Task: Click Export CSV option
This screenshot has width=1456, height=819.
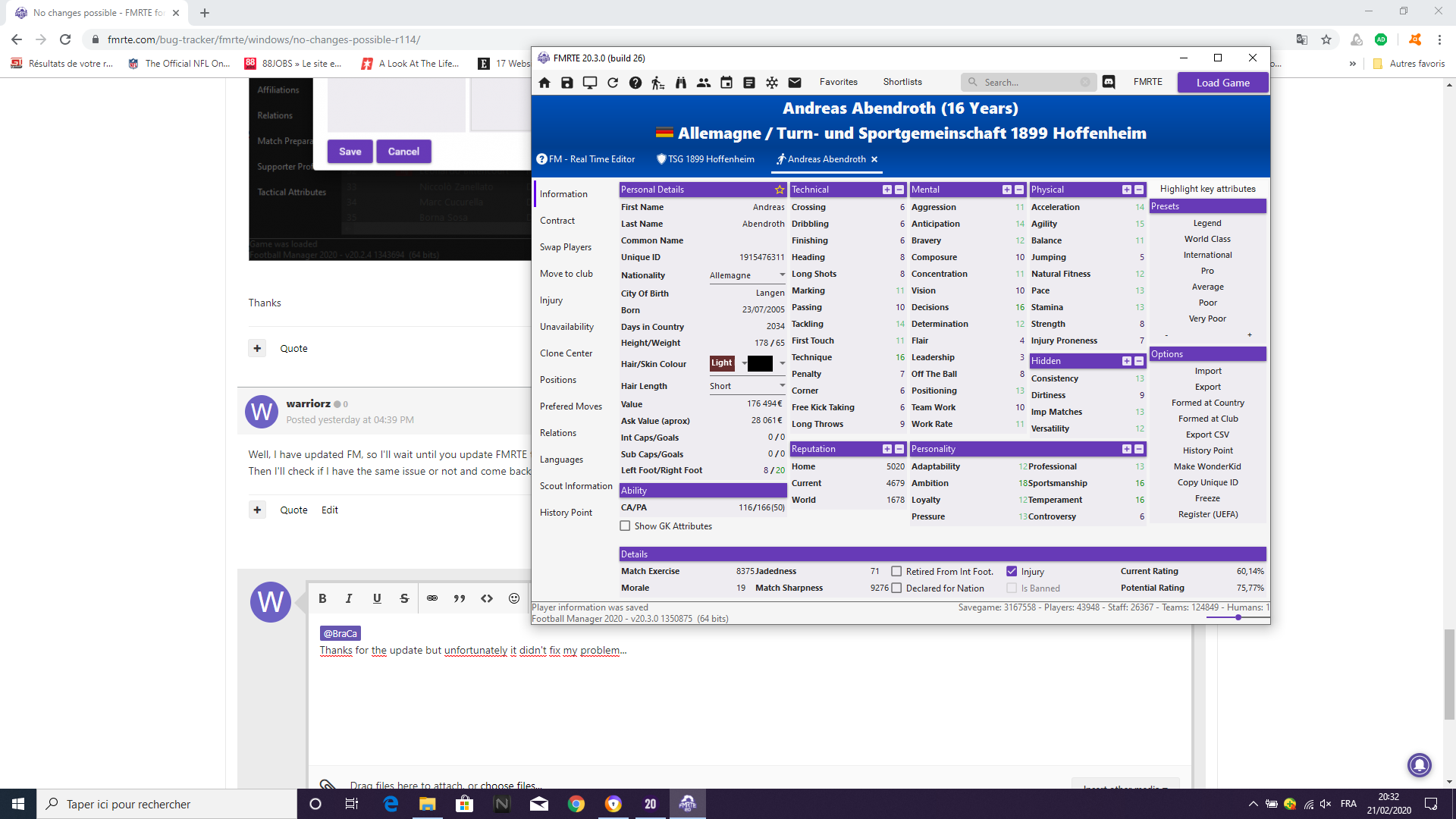Action: tap(1207, 435)
